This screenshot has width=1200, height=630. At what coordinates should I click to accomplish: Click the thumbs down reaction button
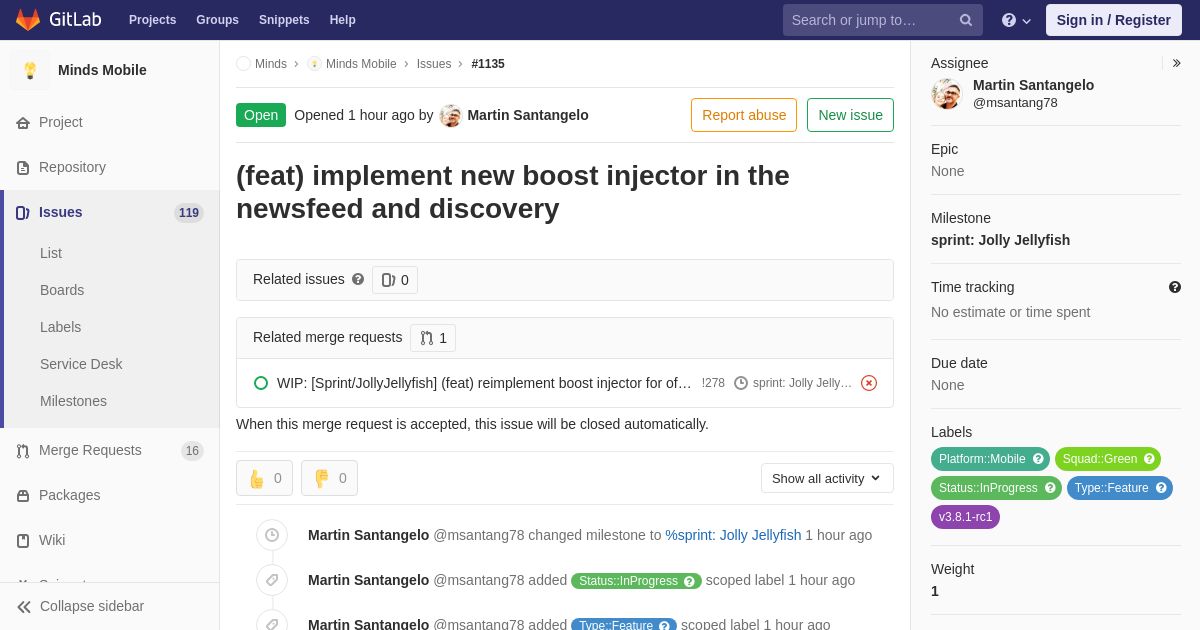(329, 478)
